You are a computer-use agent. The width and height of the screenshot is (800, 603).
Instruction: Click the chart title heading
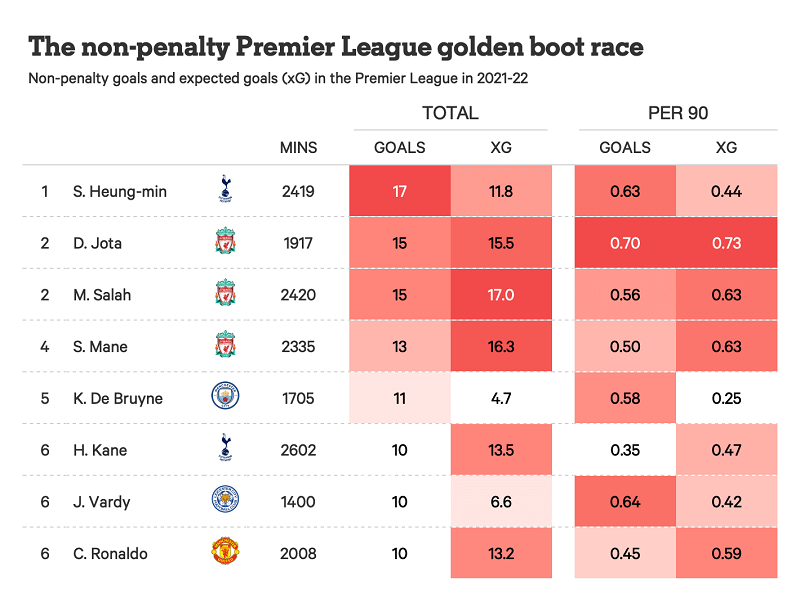[x=336, y=46]
